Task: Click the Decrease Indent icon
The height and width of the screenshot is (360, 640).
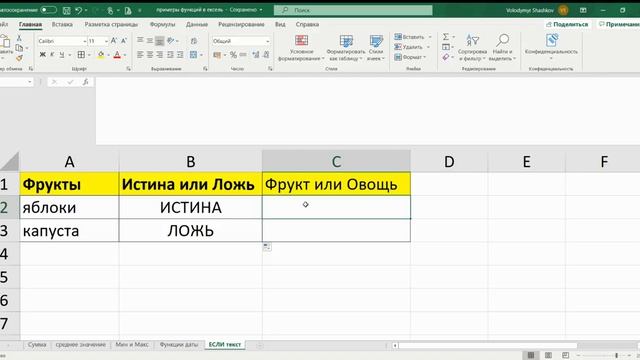Action: pos(170,55)
